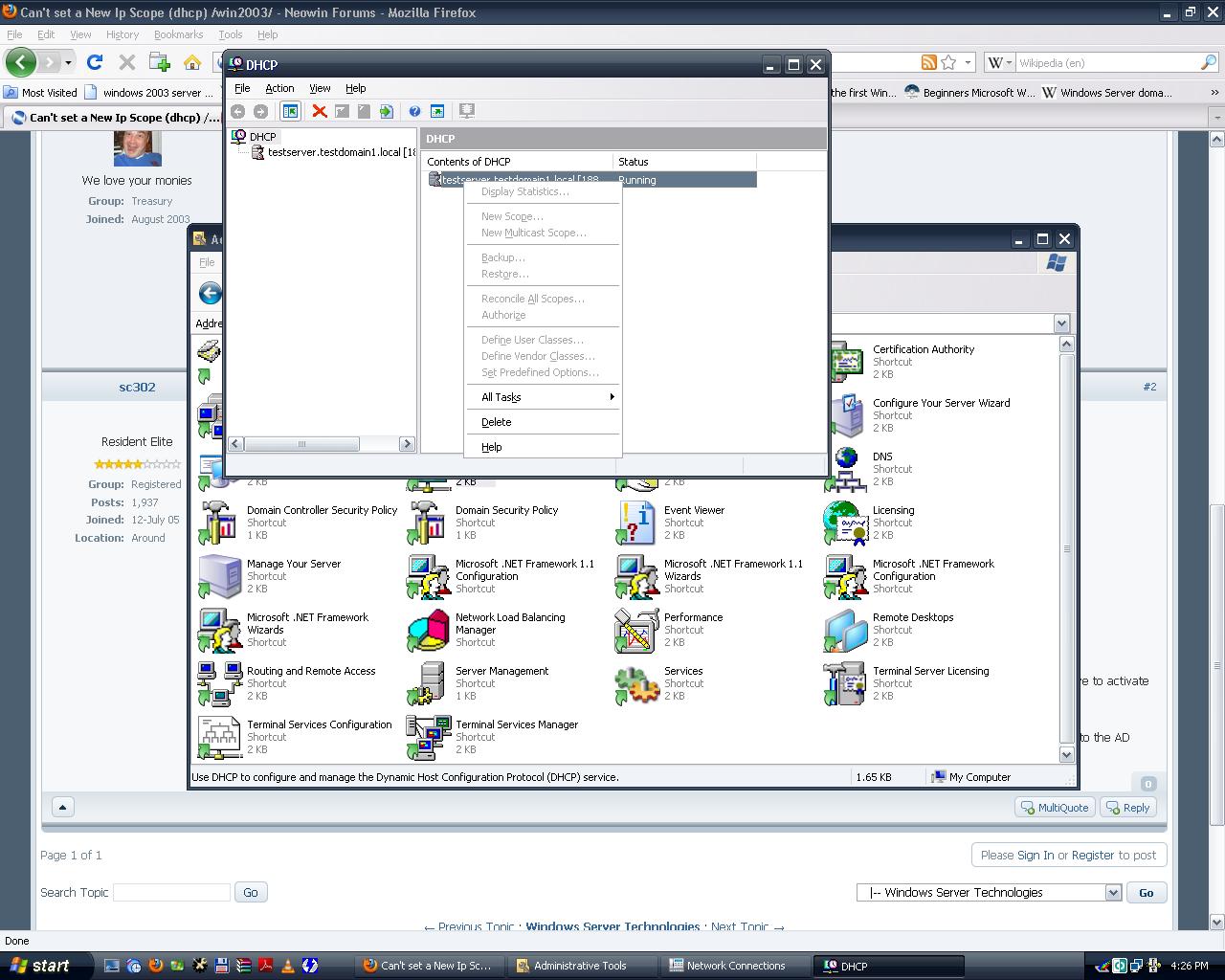Delete selected server using red X toolbar icon
1225x980 pixels.
[x=319, y=111]
